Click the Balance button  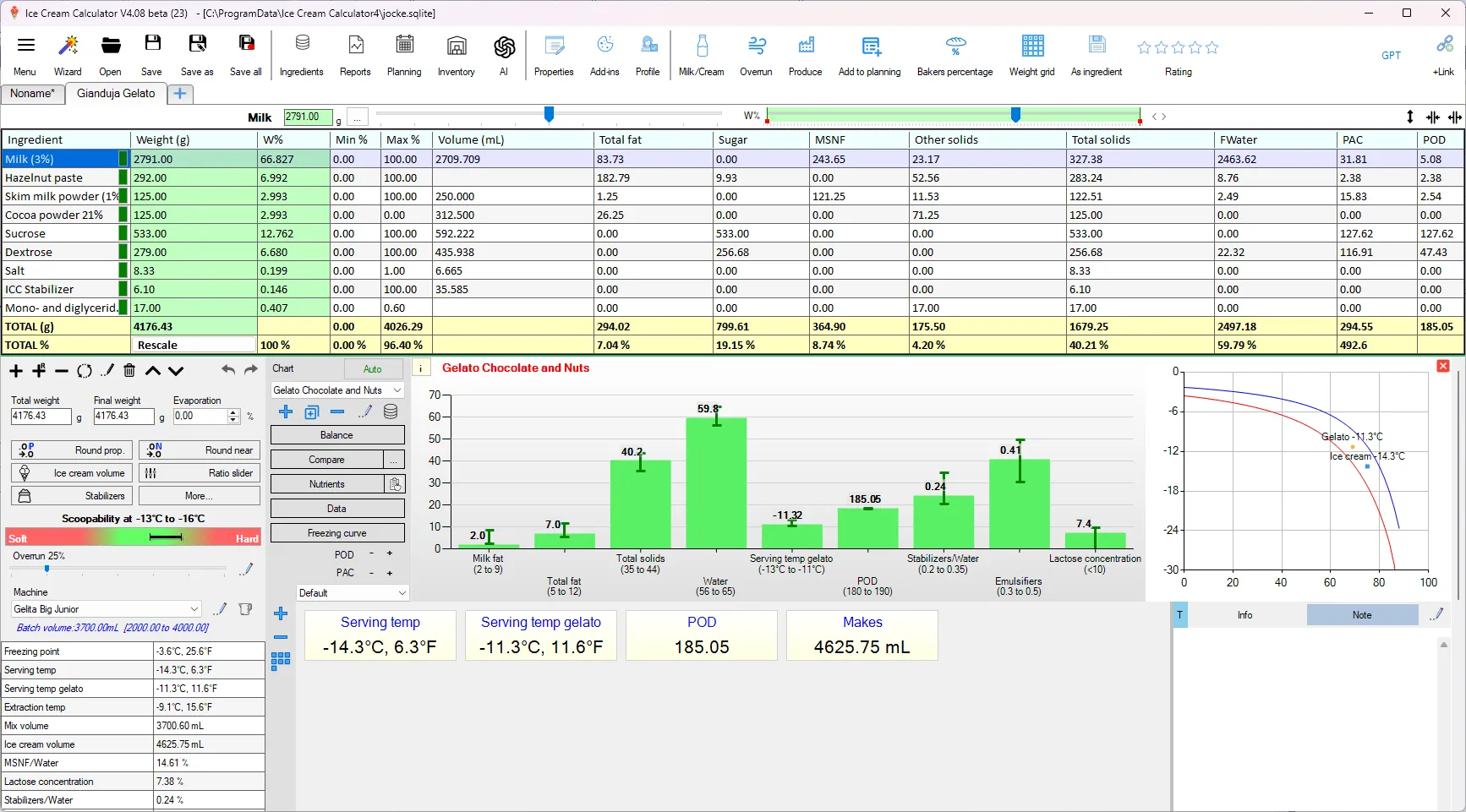click(337, 435)
